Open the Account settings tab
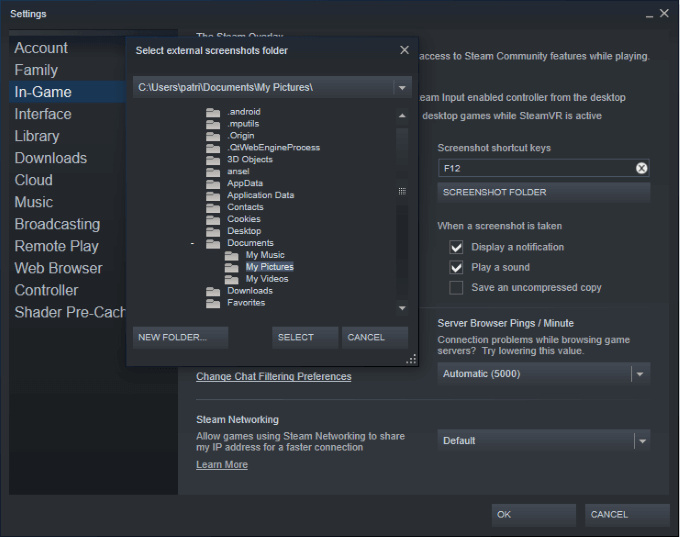 tap(41, 48)
